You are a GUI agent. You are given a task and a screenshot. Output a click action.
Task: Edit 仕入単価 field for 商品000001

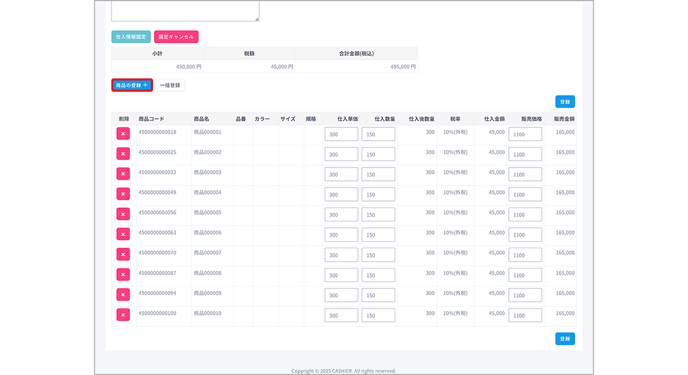point(341,134)
